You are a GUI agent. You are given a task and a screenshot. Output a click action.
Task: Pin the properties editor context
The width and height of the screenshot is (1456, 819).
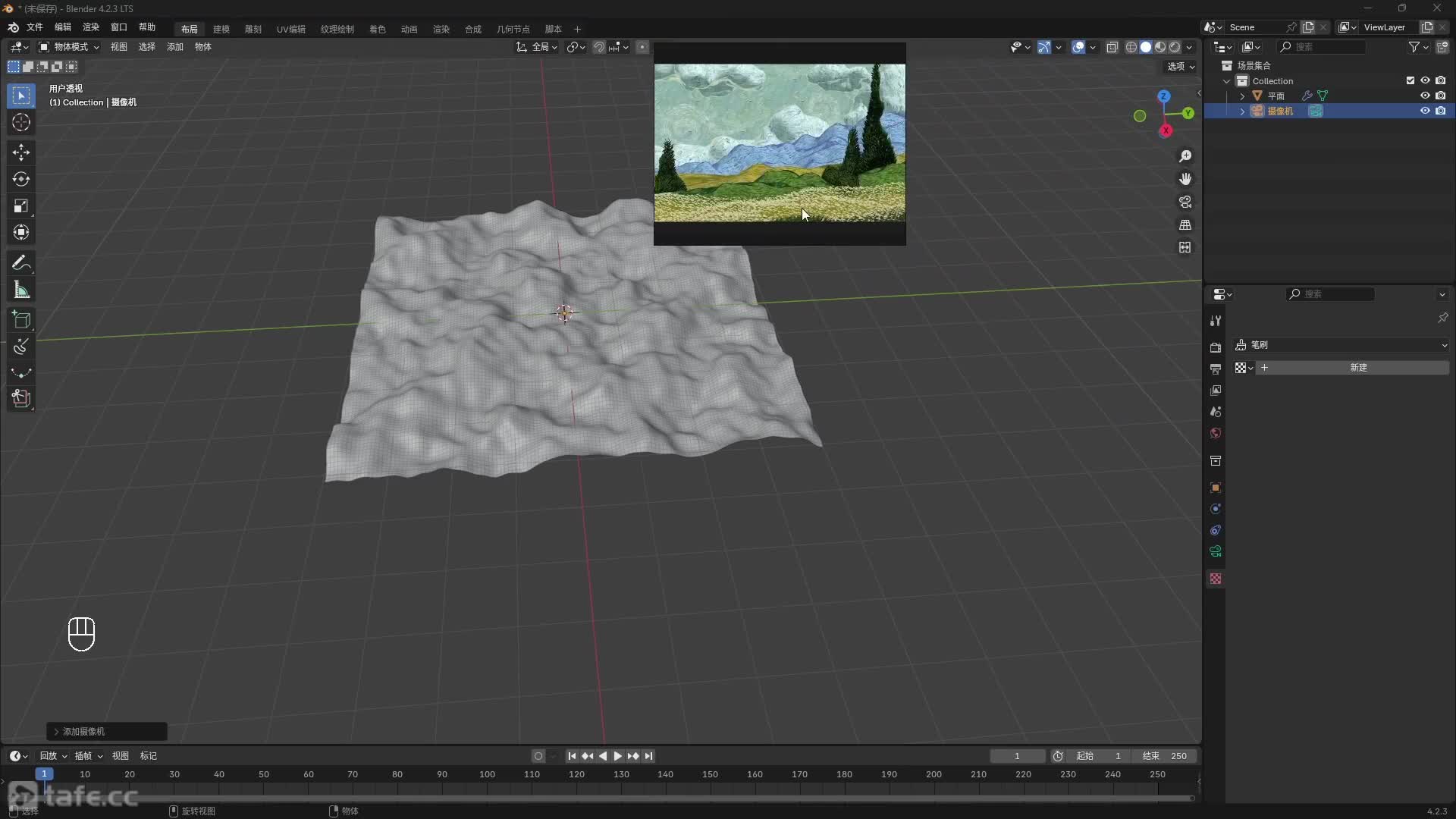tap(1442, 318)
